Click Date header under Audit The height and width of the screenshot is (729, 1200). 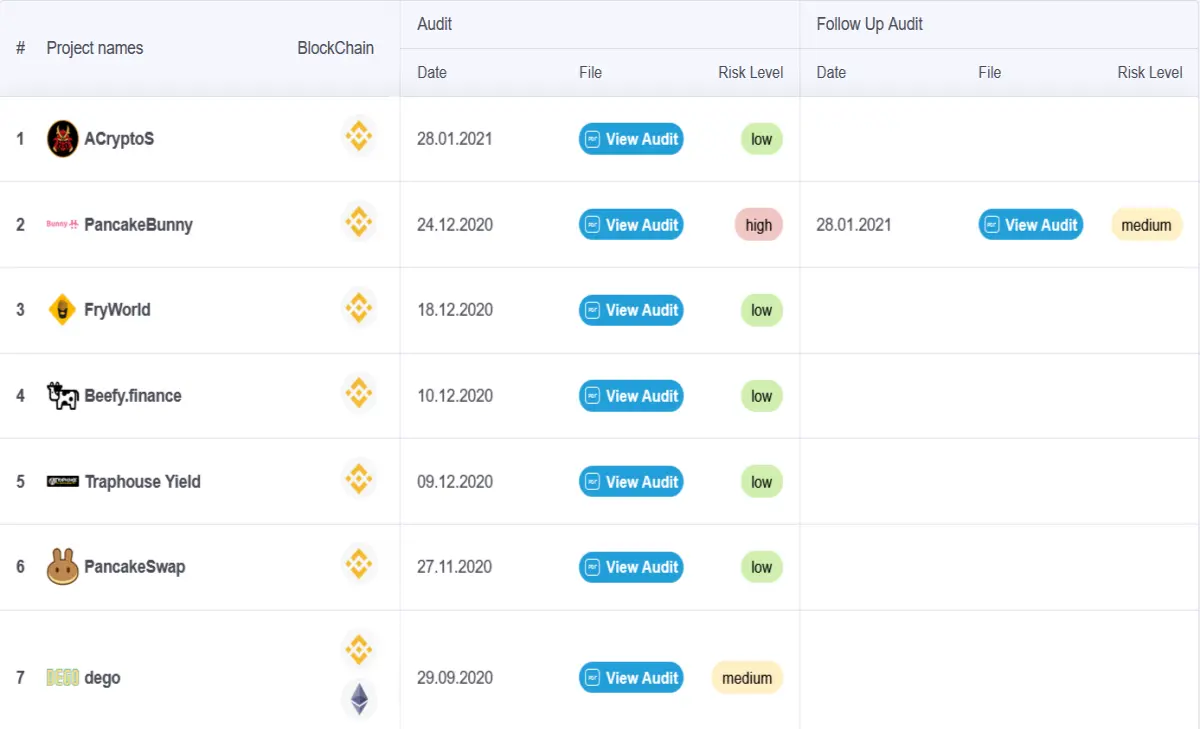coord(432,72)
